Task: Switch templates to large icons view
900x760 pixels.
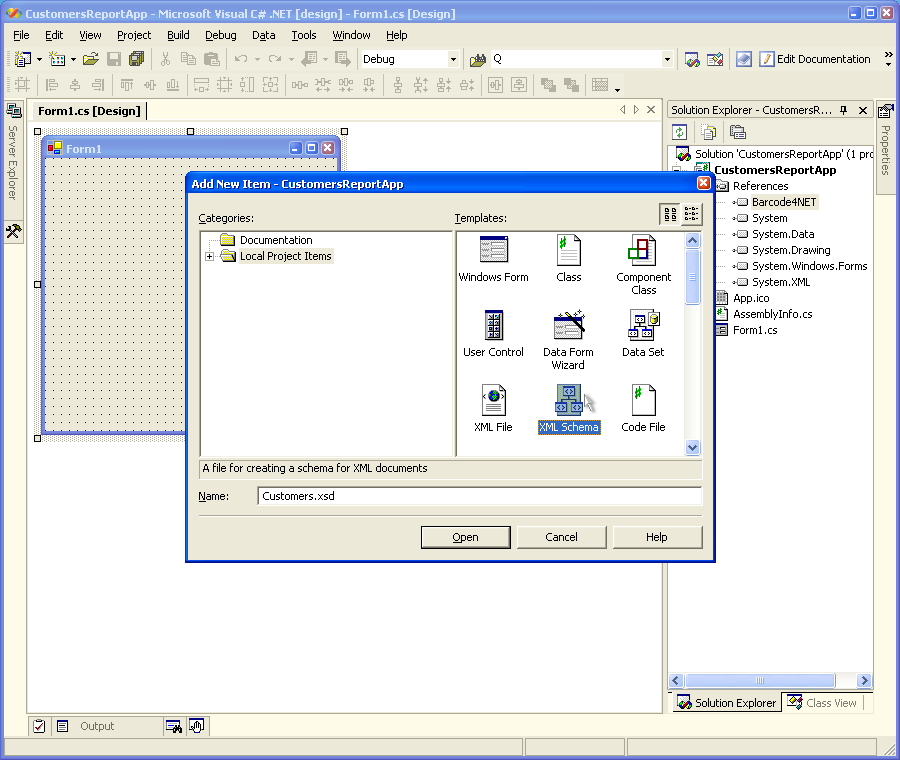Action: click(671, 215)
